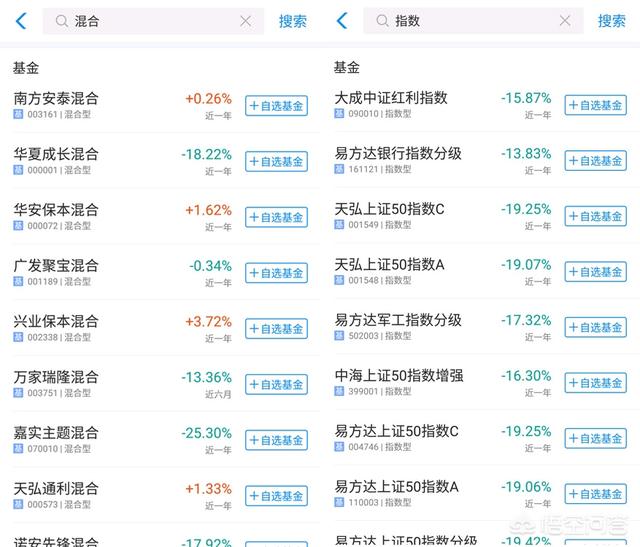Add 易方达上证50指数A to 自选基金

pyautogui.click(x=596, y=494)
